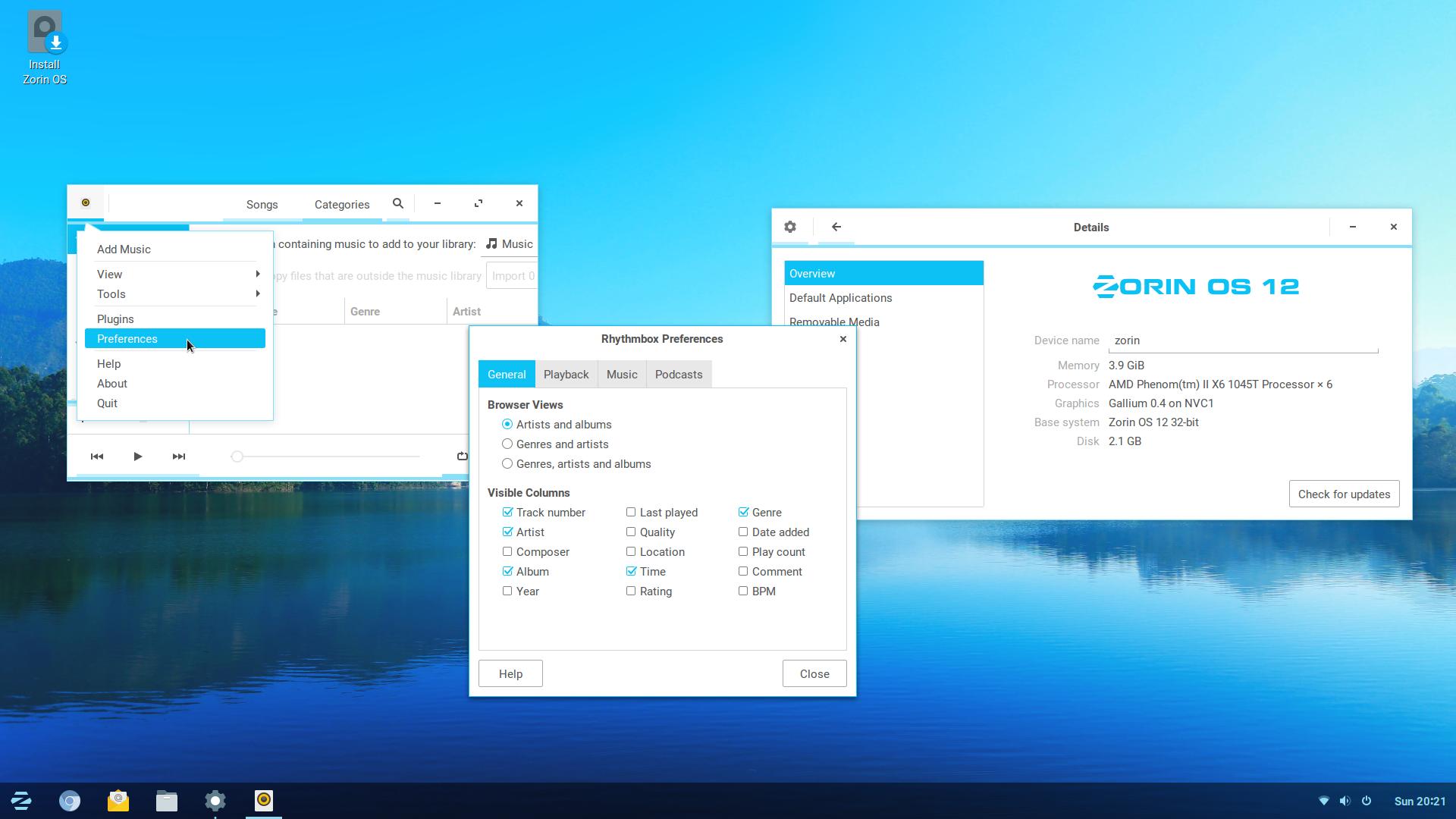Skip to the next track

[179, 457]
